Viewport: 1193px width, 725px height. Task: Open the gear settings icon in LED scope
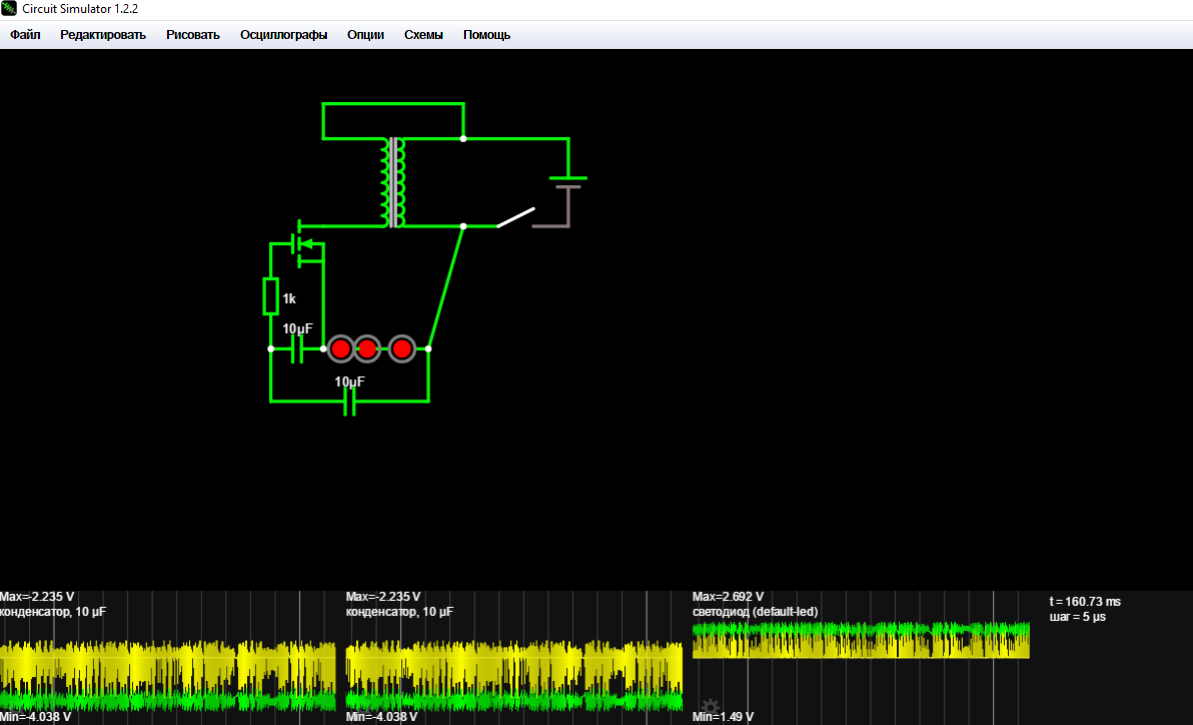[x=711, y=708]
